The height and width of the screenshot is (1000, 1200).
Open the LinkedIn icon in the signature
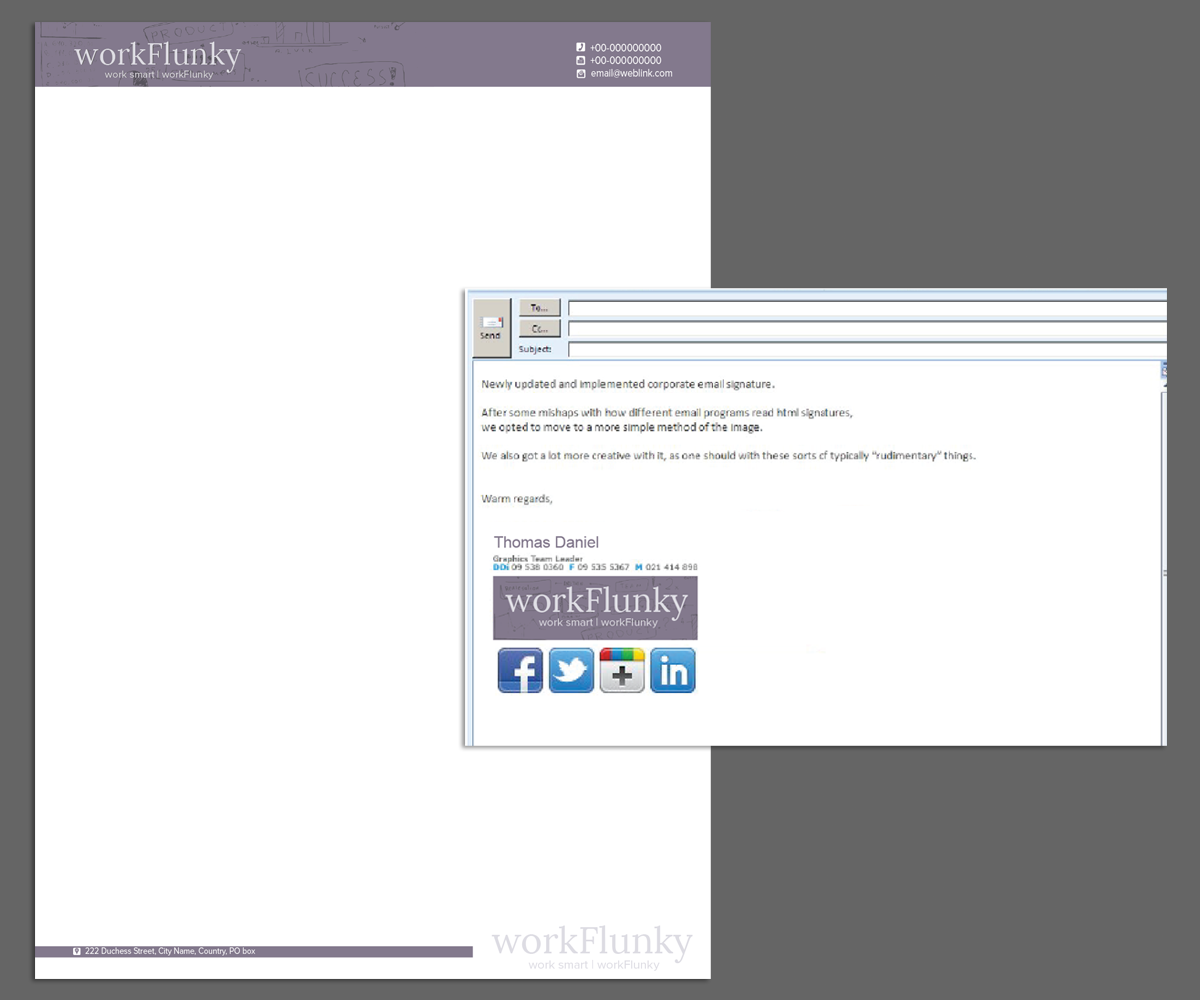point(673,670)
